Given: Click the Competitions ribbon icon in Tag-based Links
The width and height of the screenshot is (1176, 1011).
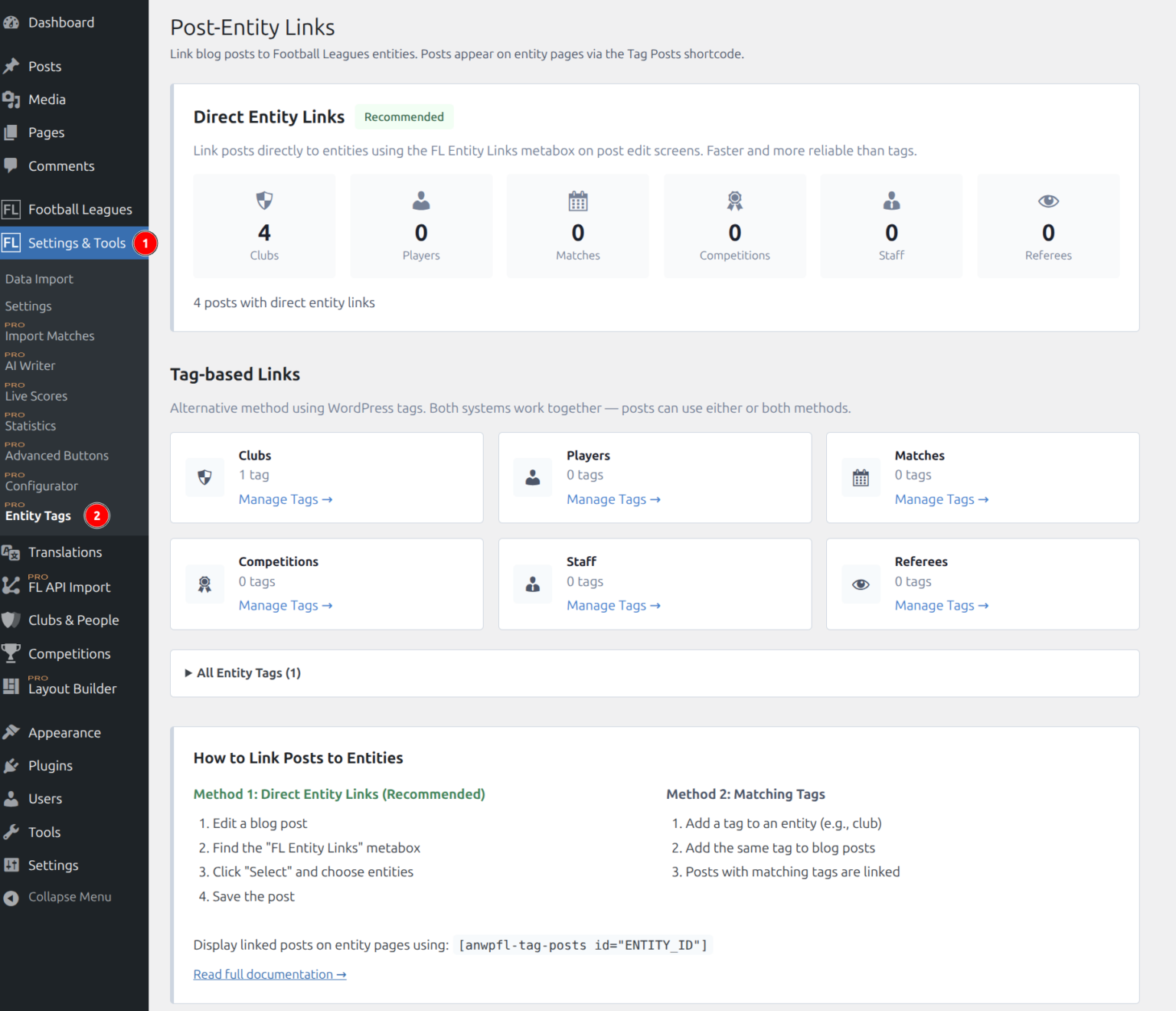Looking at the screenshot, I should (x=204, y=584).
